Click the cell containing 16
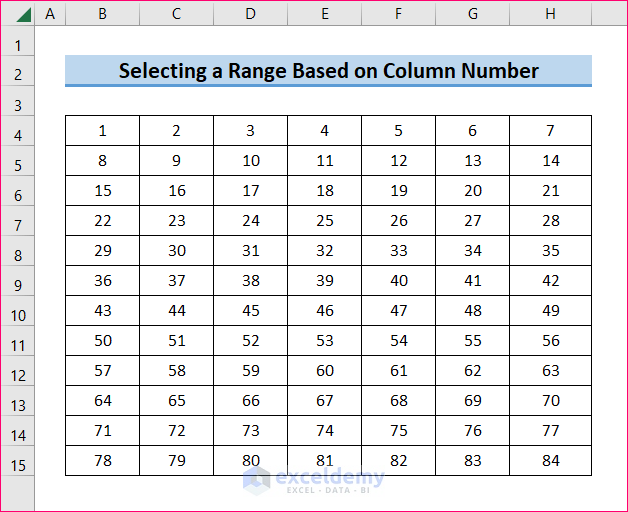 click(176, 191)
